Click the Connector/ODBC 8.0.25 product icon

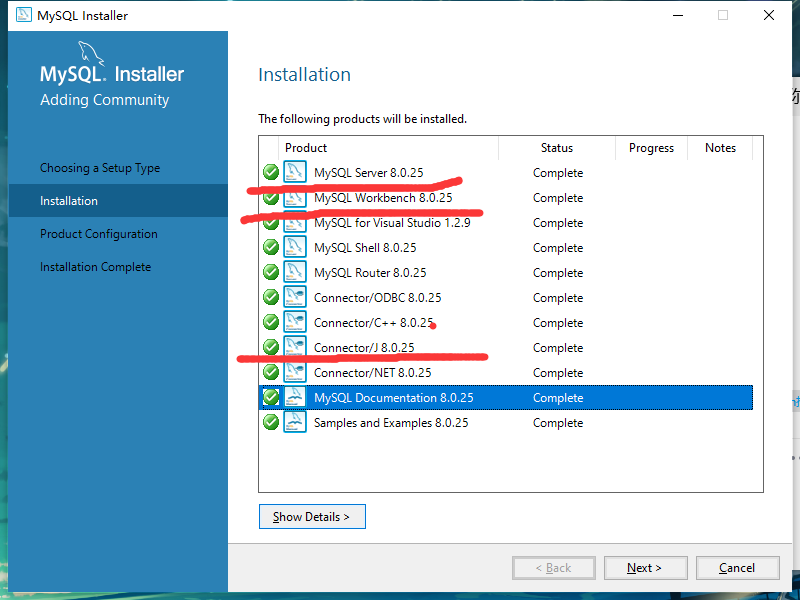pyautogui.click(x=294, y=297)
